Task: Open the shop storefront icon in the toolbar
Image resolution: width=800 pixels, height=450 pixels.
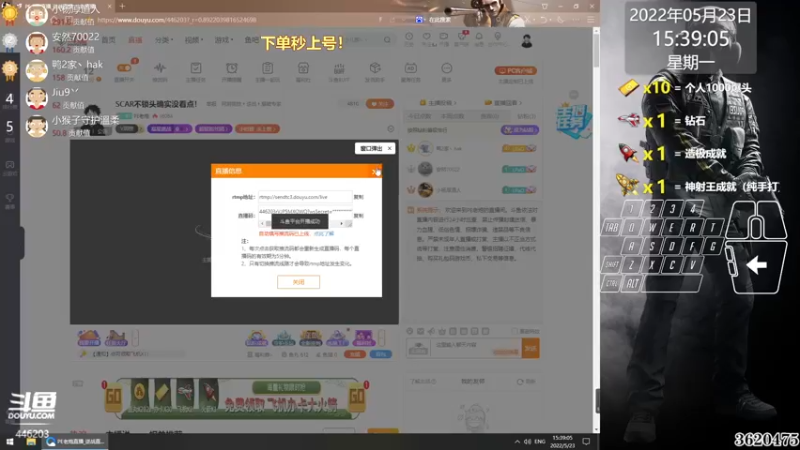Action: click(x=303, y=68)
